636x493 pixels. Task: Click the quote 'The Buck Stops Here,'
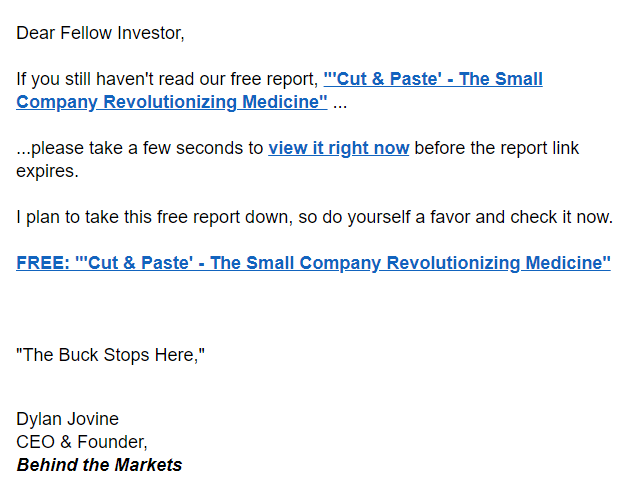[110, 355]
